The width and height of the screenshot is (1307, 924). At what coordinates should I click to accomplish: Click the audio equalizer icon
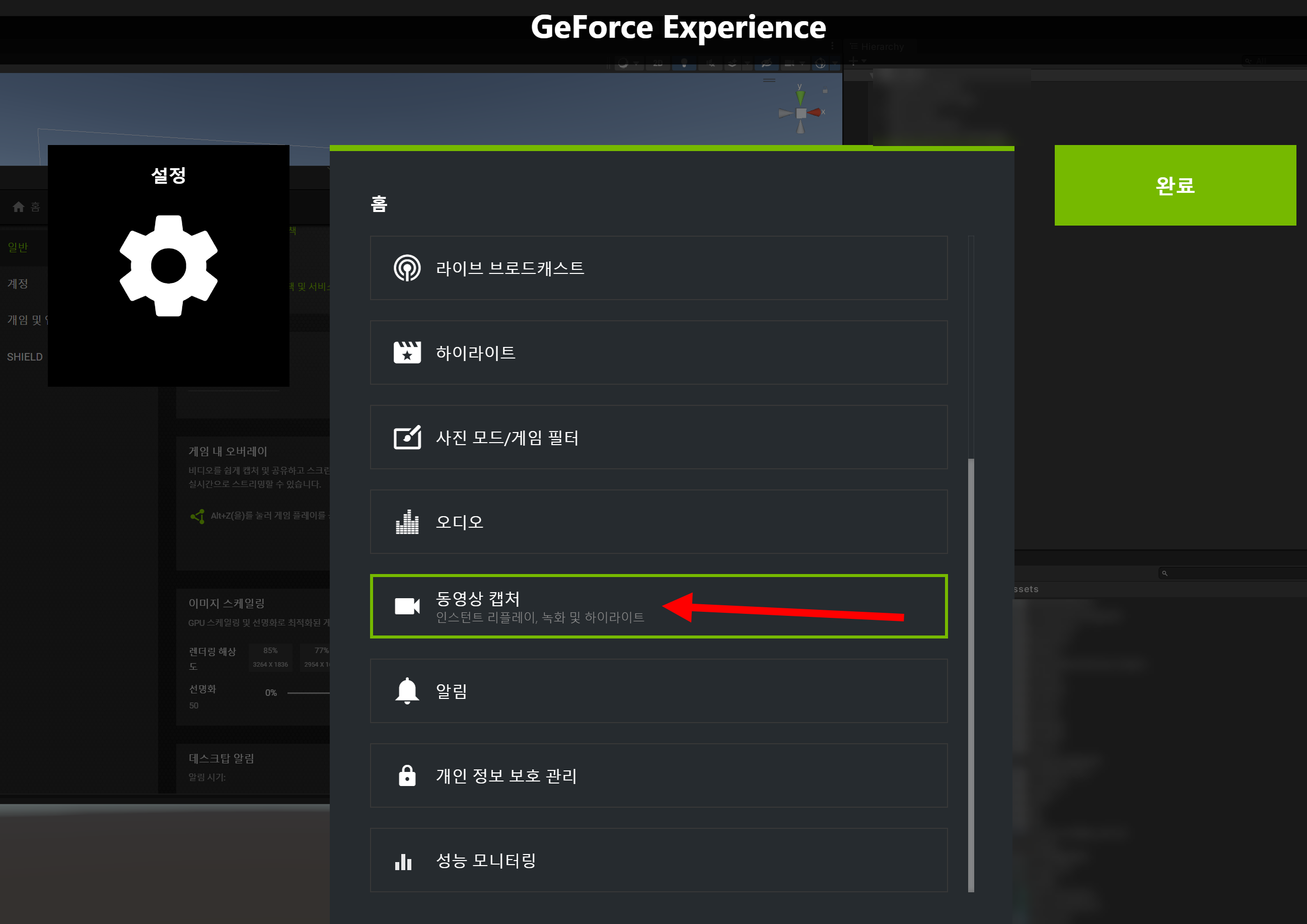click(407, 522)
